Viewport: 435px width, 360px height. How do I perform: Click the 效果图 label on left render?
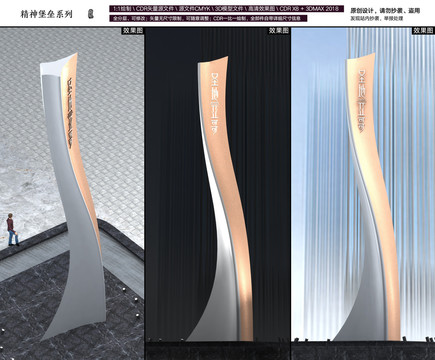pos(133,31)
